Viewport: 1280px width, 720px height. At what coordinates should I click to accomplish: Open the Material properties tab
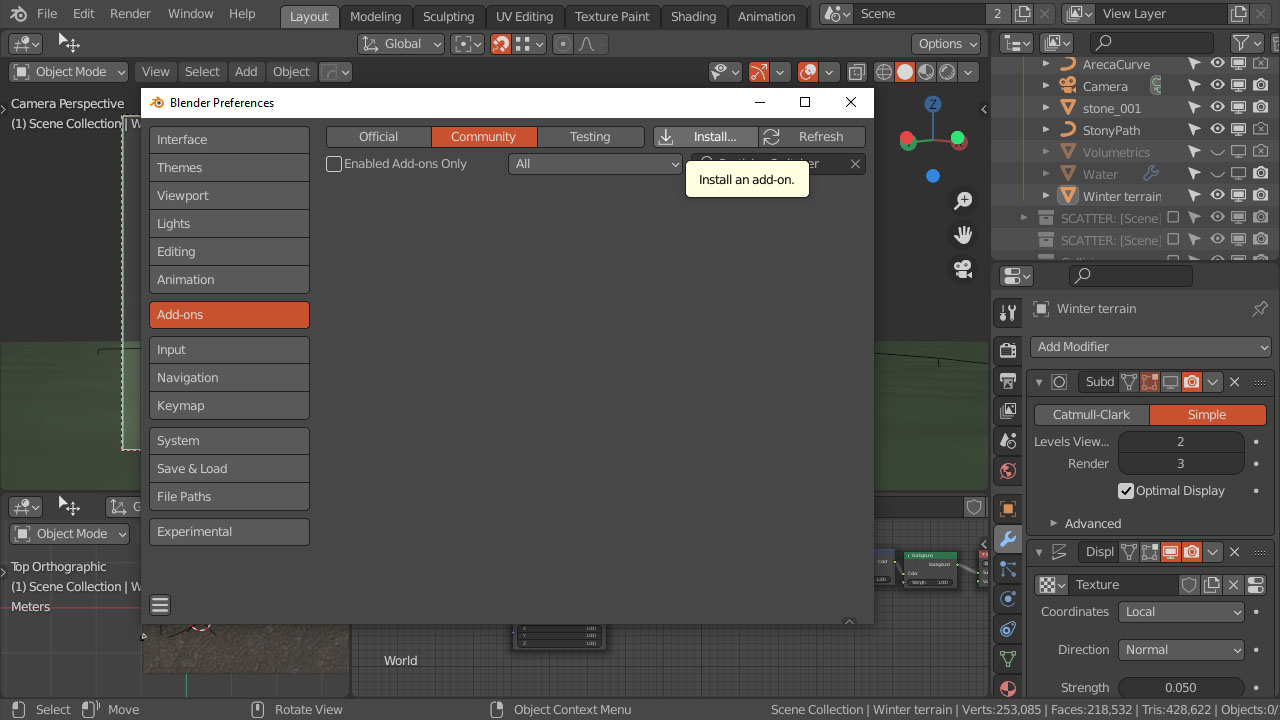pyautogui.click(x=1007, y=688)
